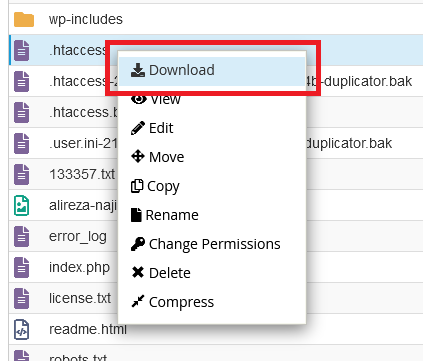423x361 pixels.
Task: Choose View from the context menu
Action: (x=212, y=99)
